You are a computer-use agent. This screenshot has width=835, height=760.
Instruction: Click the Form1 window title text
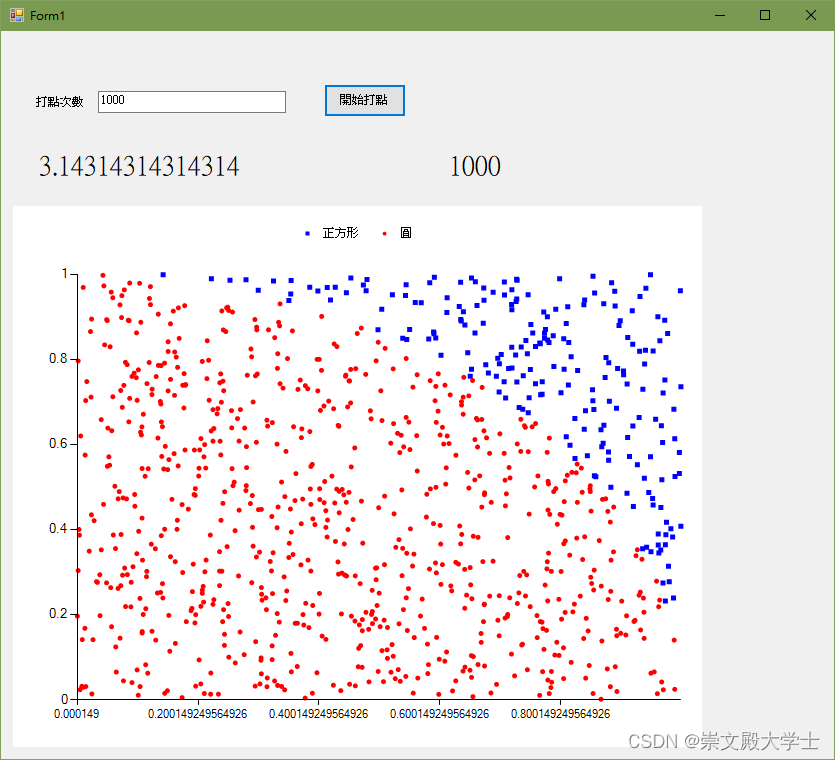[x=47, y=16]
